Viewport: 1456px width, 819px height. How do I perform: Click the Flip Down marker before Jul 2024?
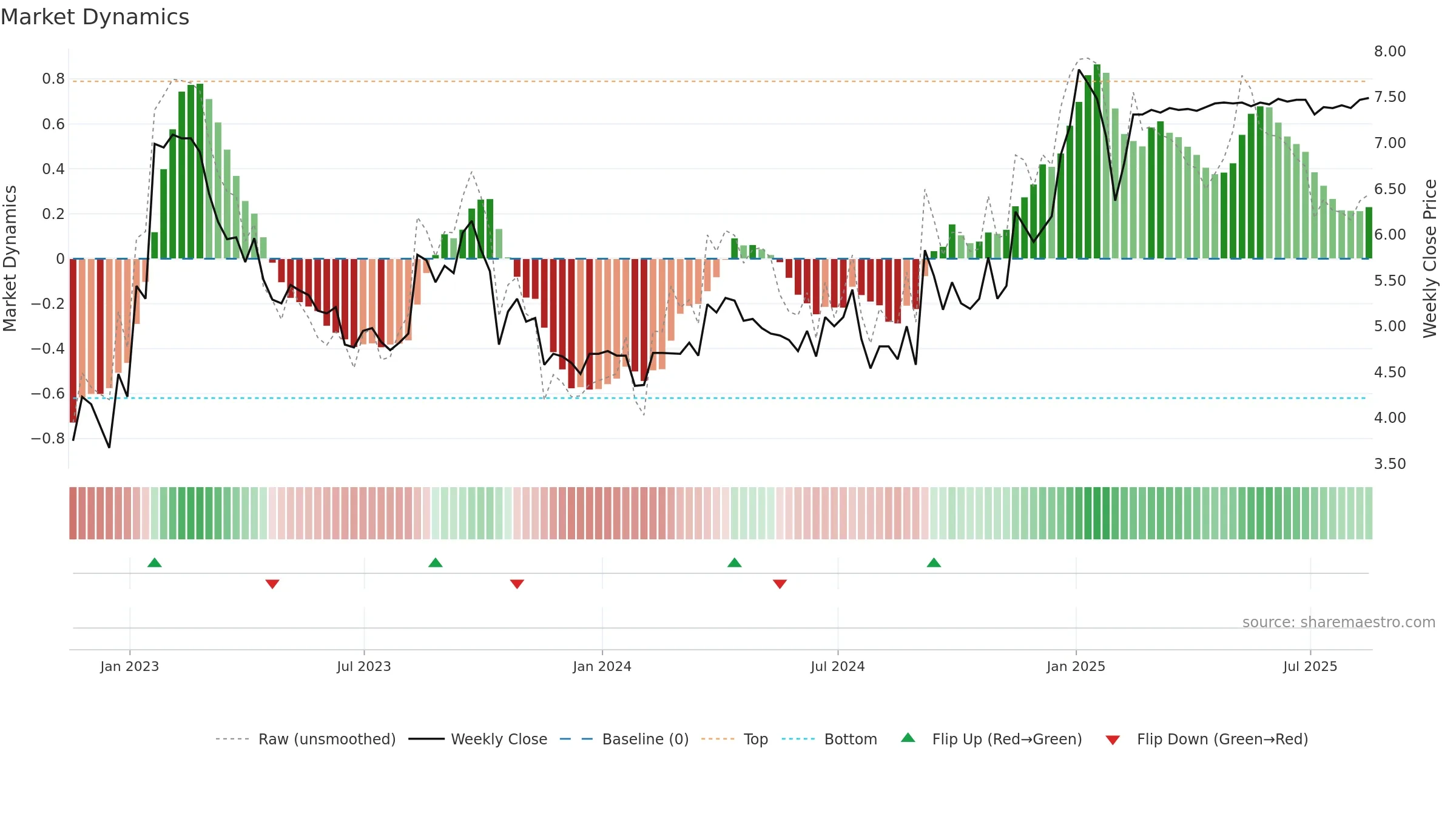pos(780,584)
